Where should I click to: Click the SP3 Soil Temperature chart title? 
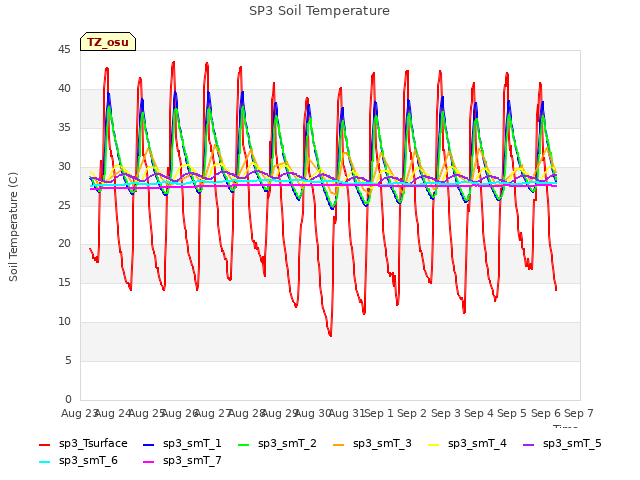tap(319, 11)
